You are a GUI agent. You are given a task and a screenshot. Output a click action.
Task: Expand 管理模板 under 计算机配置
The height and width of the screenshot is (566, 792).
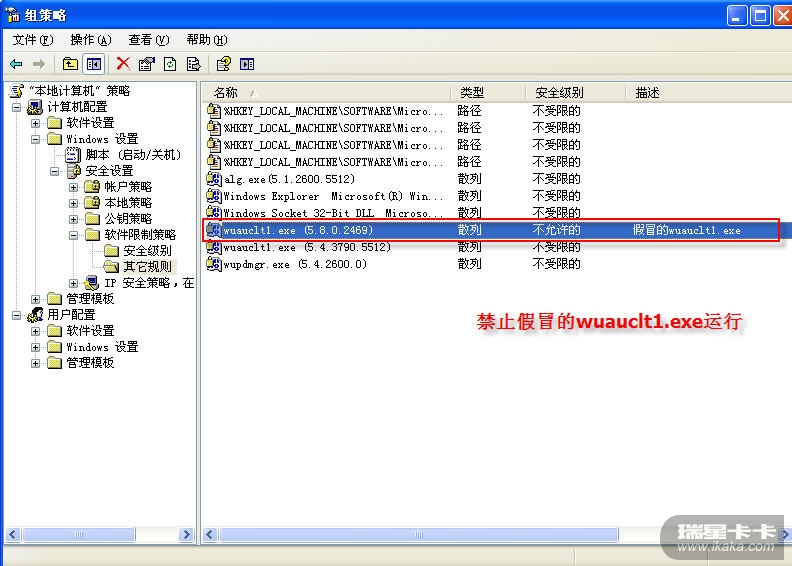pyautogui.click(x=35, y=299)
